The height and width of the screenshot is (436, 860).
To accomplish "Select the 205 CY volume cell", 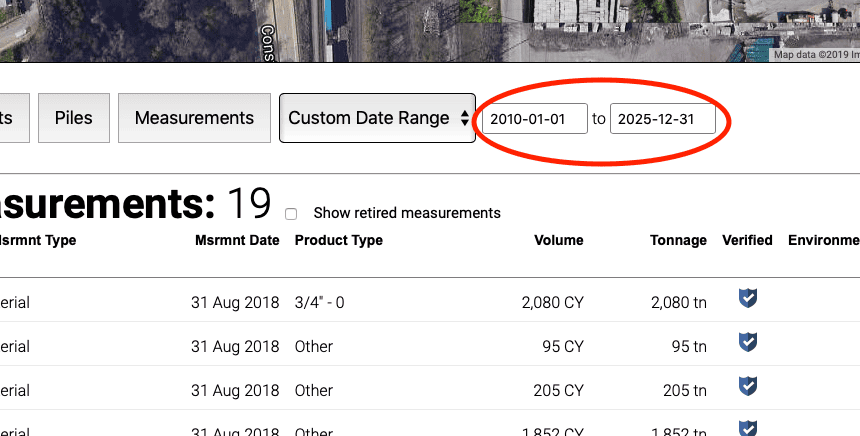I will tap(558, 390).
